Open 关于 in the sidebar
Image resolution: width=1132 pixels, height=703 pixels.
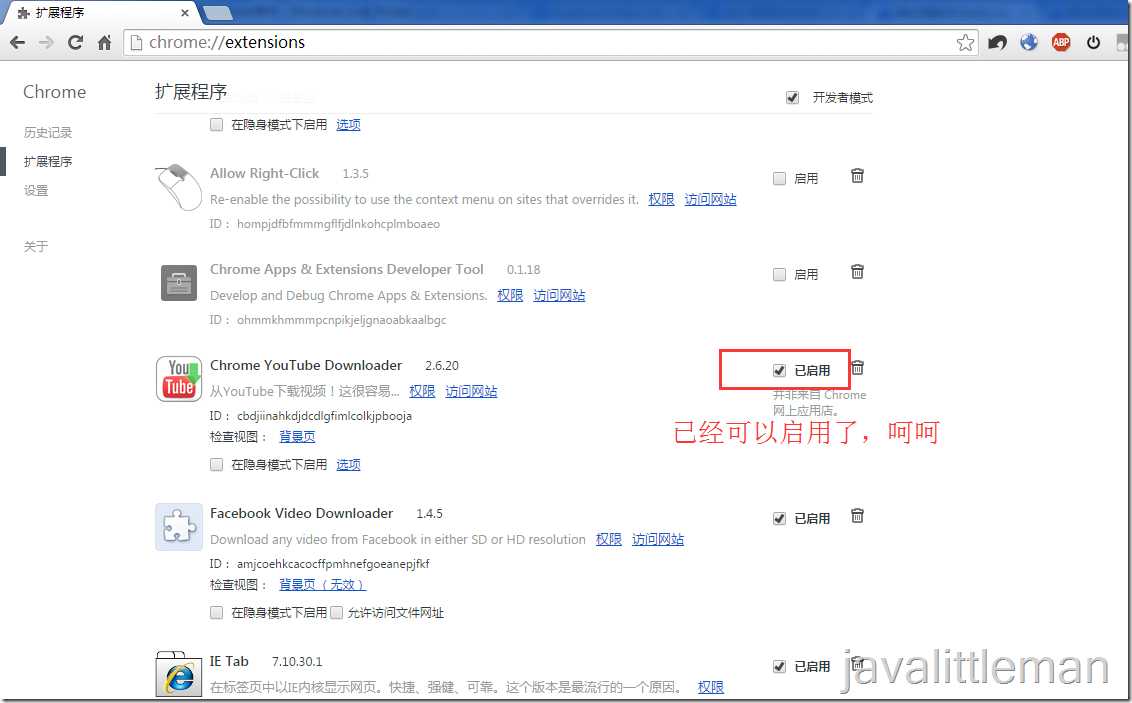click(35, 246)
